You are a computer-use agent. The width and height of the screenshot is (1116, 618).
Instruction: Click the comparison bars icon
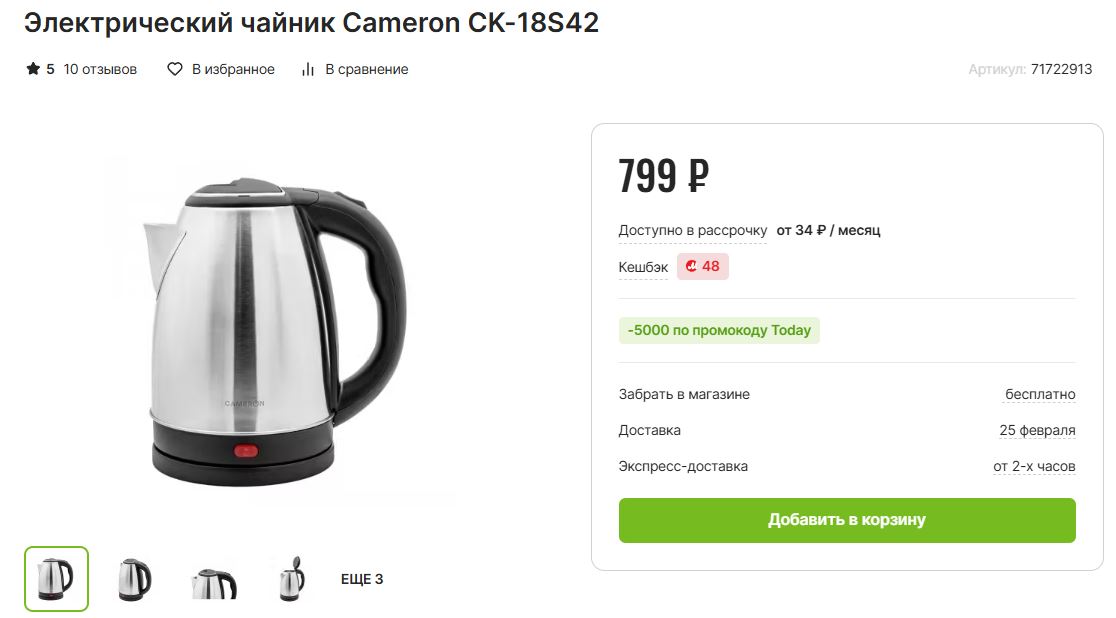(x=307, y=69)
